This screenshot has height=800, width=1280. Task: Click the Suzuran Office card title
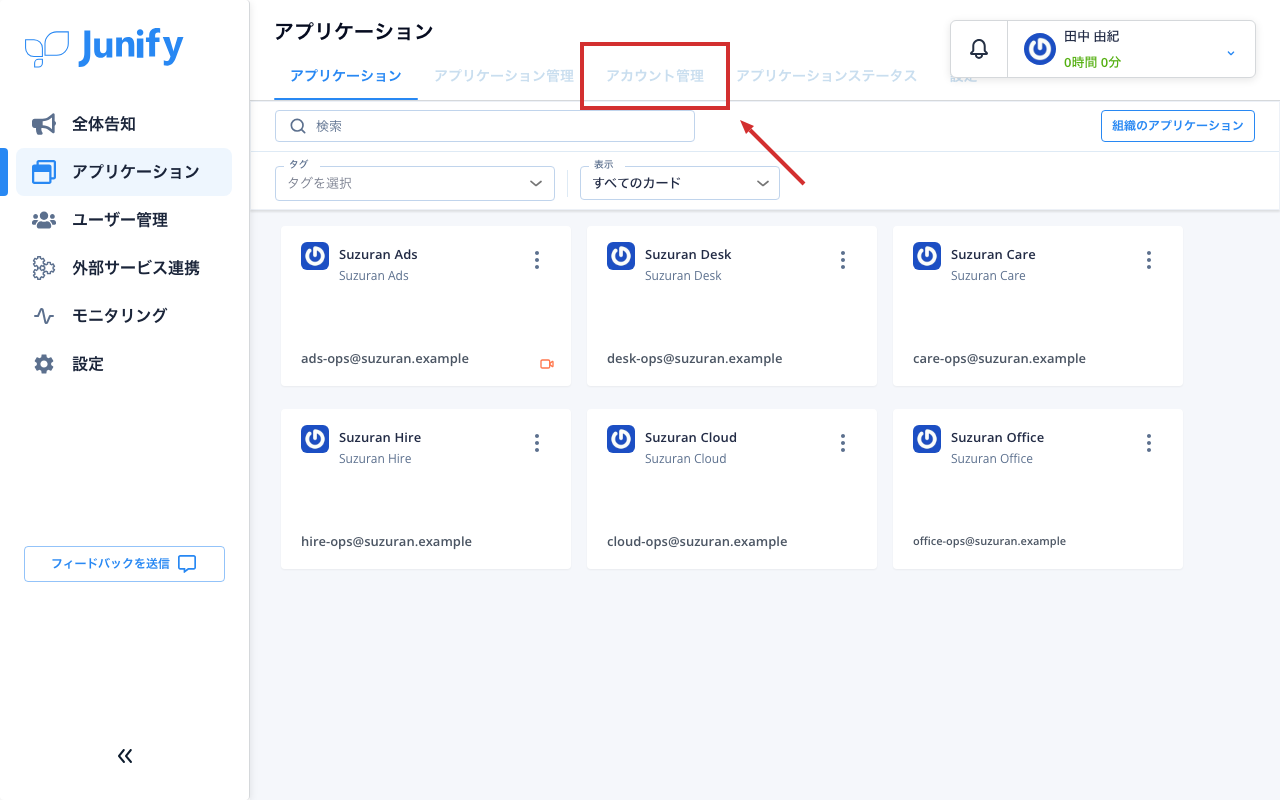pyautogui.click(x=997, y=437)
